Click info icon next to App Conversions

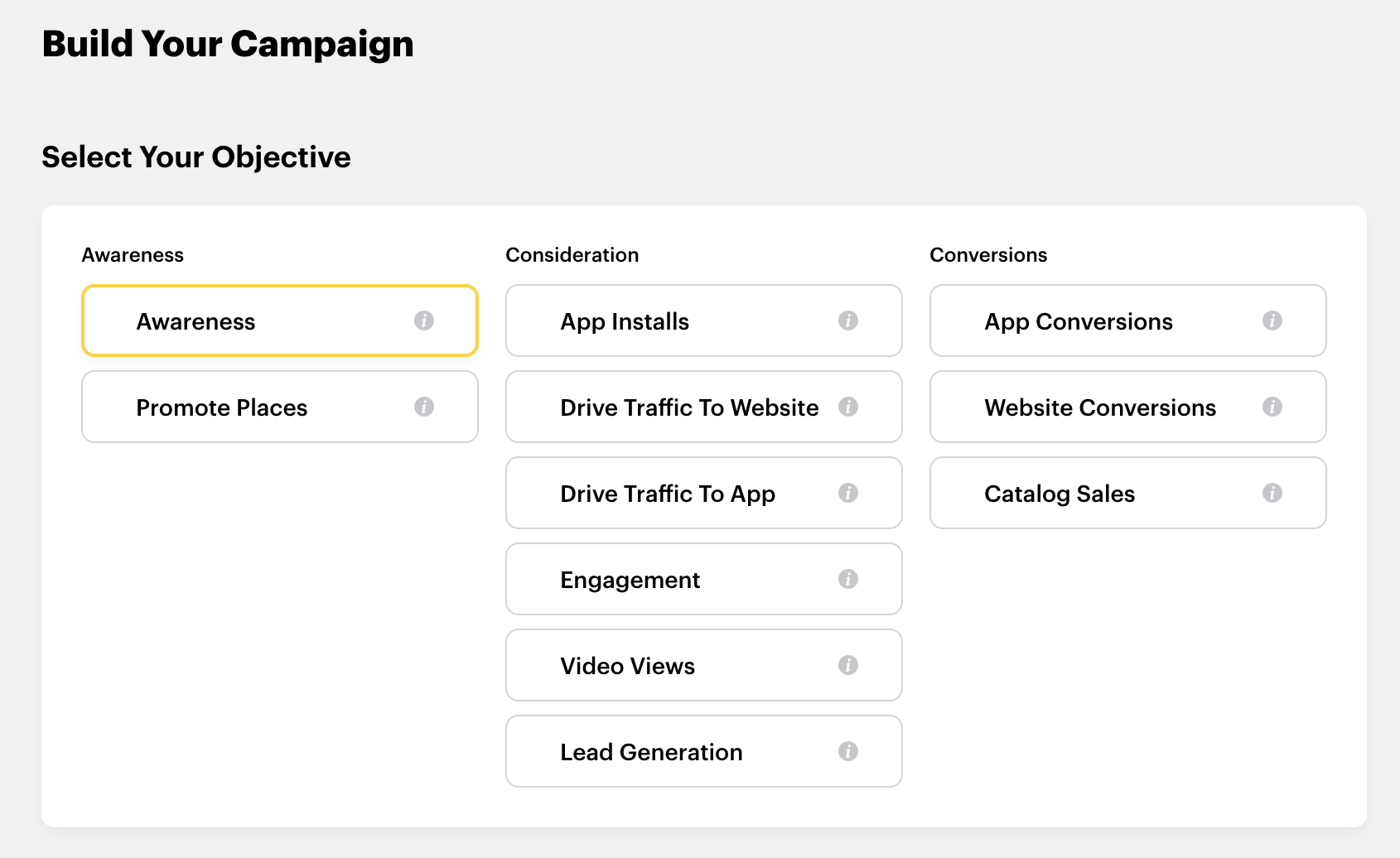1272,321
